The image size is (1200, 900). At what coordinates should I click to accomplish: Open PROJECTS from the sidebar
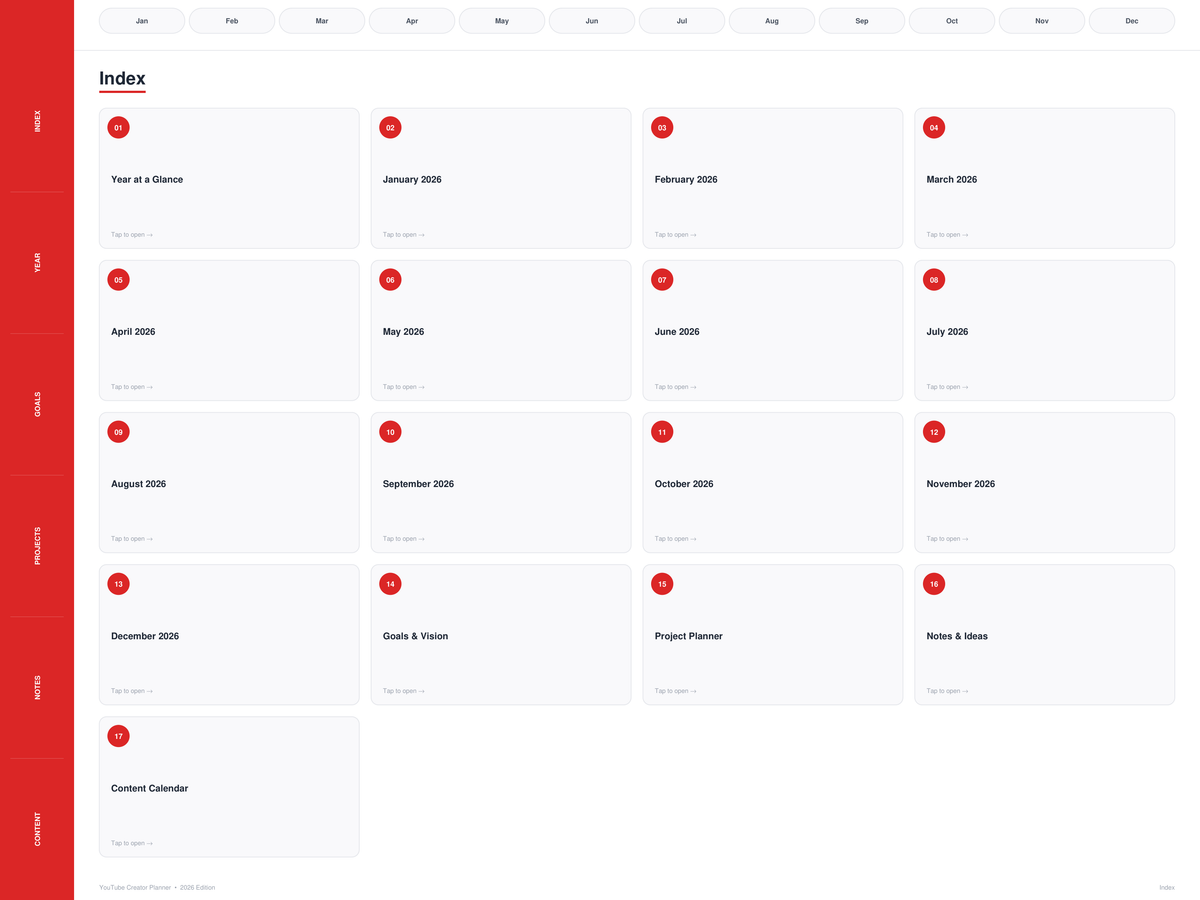point(37,546)
